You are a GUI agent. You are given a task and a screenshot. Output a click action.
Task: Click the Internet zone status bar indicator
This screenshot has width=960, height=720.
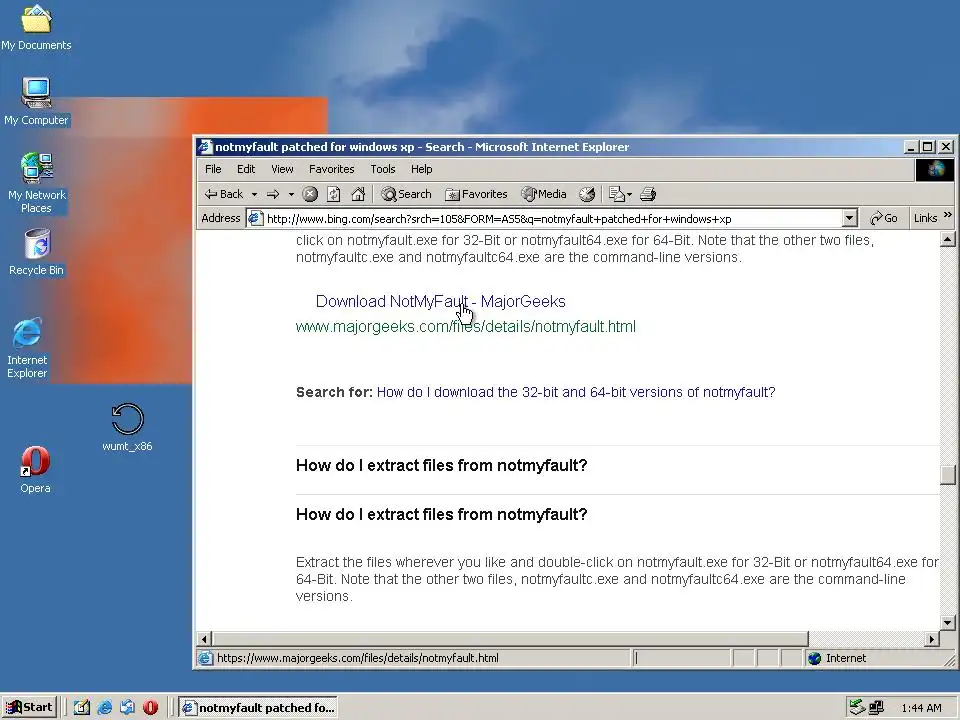click(838, 658)
